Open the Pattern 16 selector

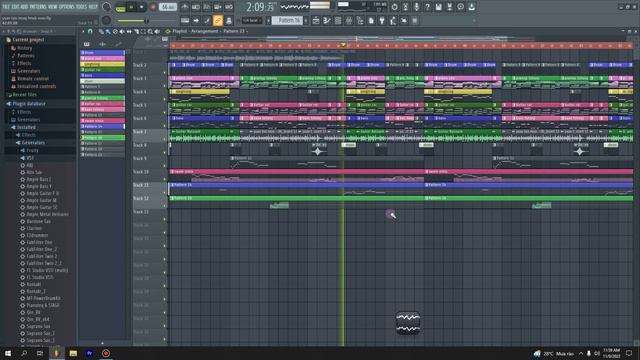tap(287, 20)
